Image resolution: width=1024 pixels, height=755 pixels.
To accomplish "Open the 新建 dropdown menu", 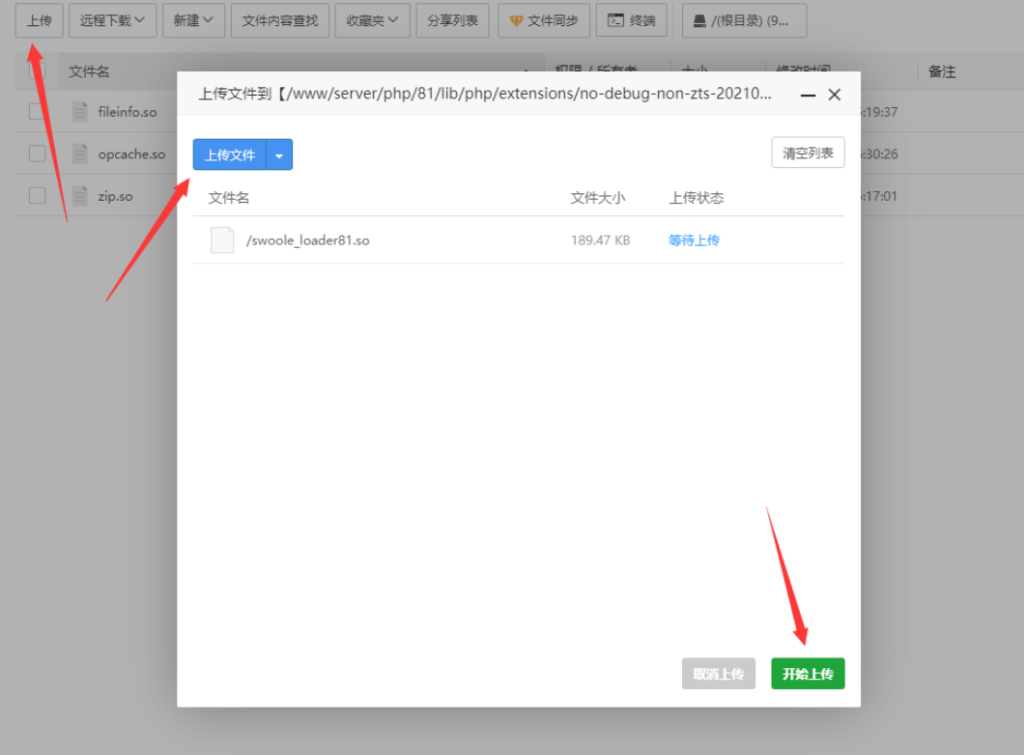I will pyautogui.click(x=193, y=20).
